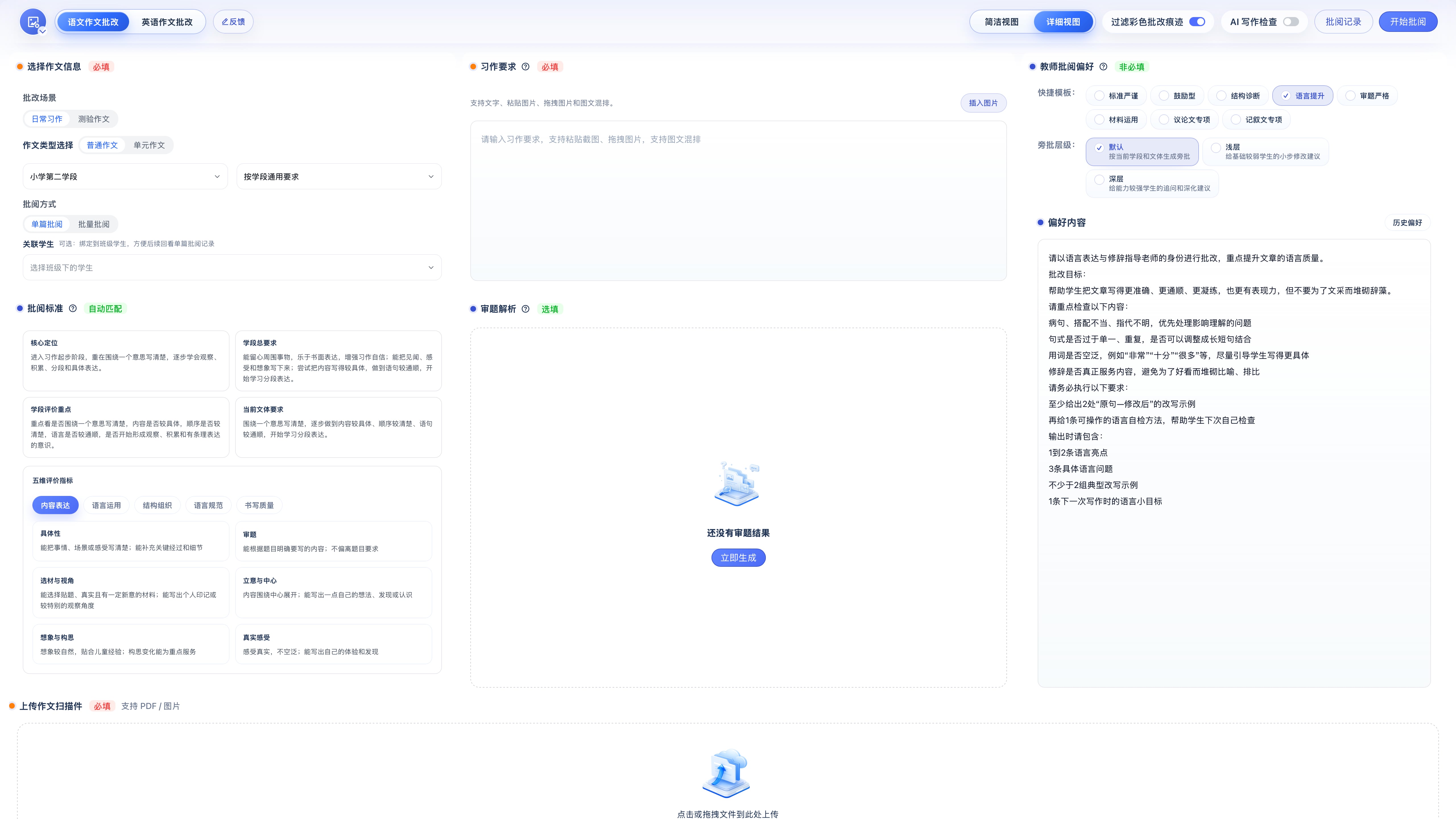Screen dimensions: 1456x819
Task: Choose 浅层 margin comment level
Action: [1265, 152]
